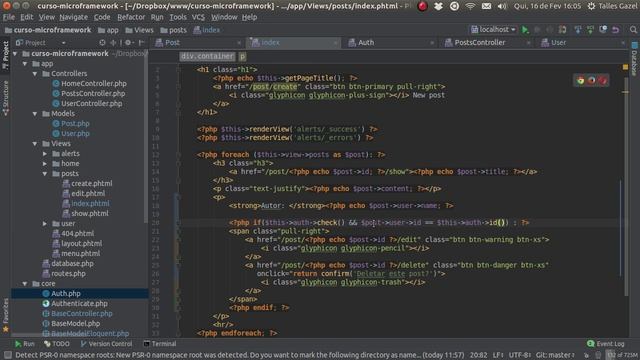Open the localhost run configuration dropdown
The image size is (640, 360).
point(493,30)
